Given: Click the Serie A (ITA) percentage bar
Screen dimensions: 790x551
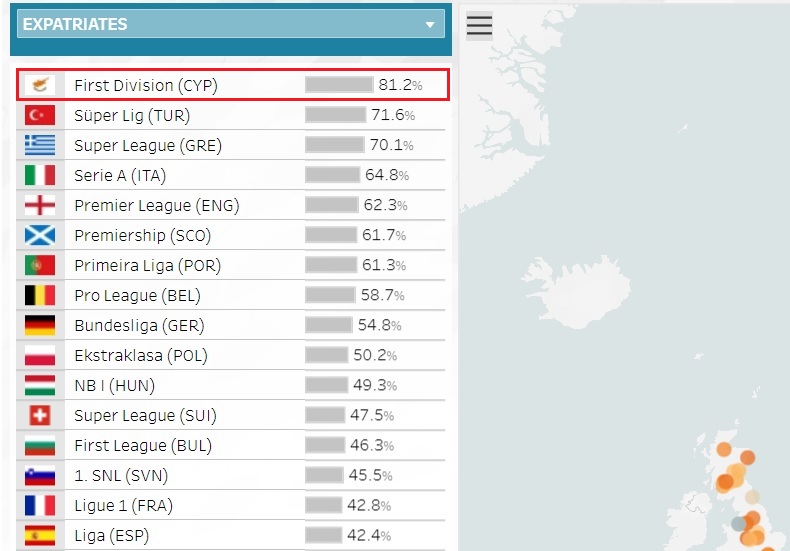Looking at the screenshot, I should click(x=333, y=175).
